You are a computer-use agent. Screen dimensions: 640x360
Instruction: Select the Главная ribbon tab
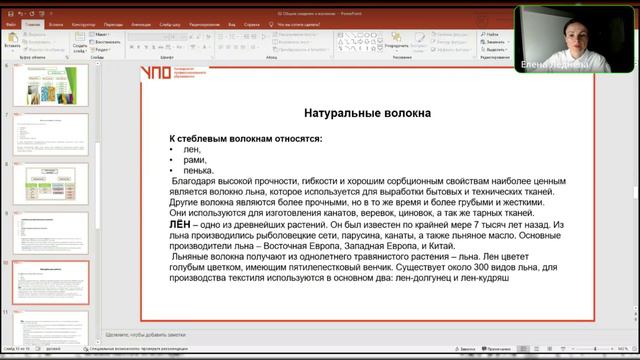pyautogui.click(x=33, y=24)
